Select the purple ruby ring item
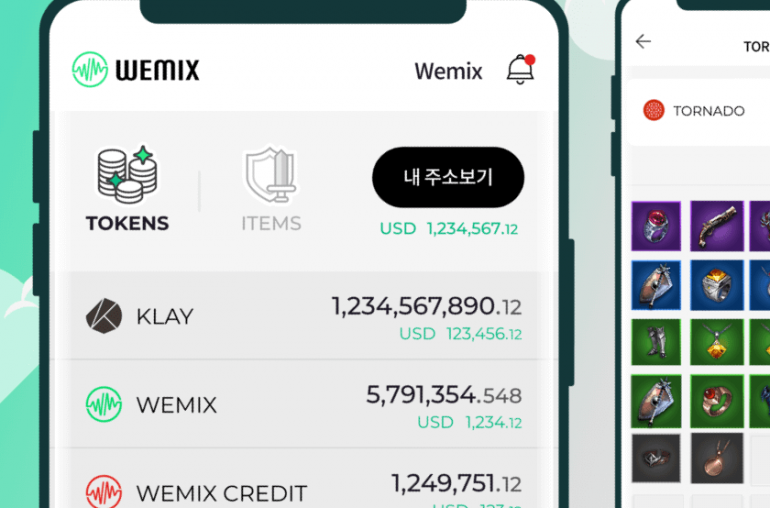Screen dimensions: 770x508 [x=656, y=226]
